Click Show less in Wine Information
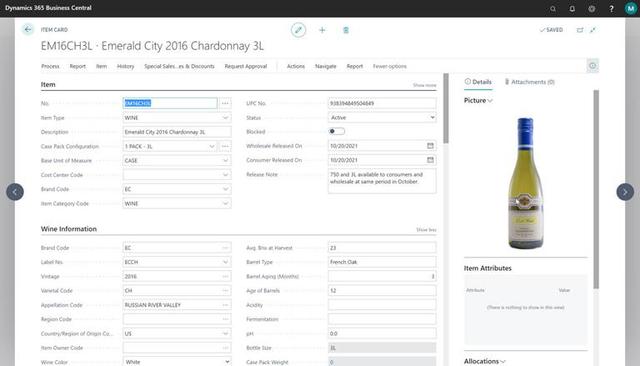640x366 pixels. (x=426, y=230)
